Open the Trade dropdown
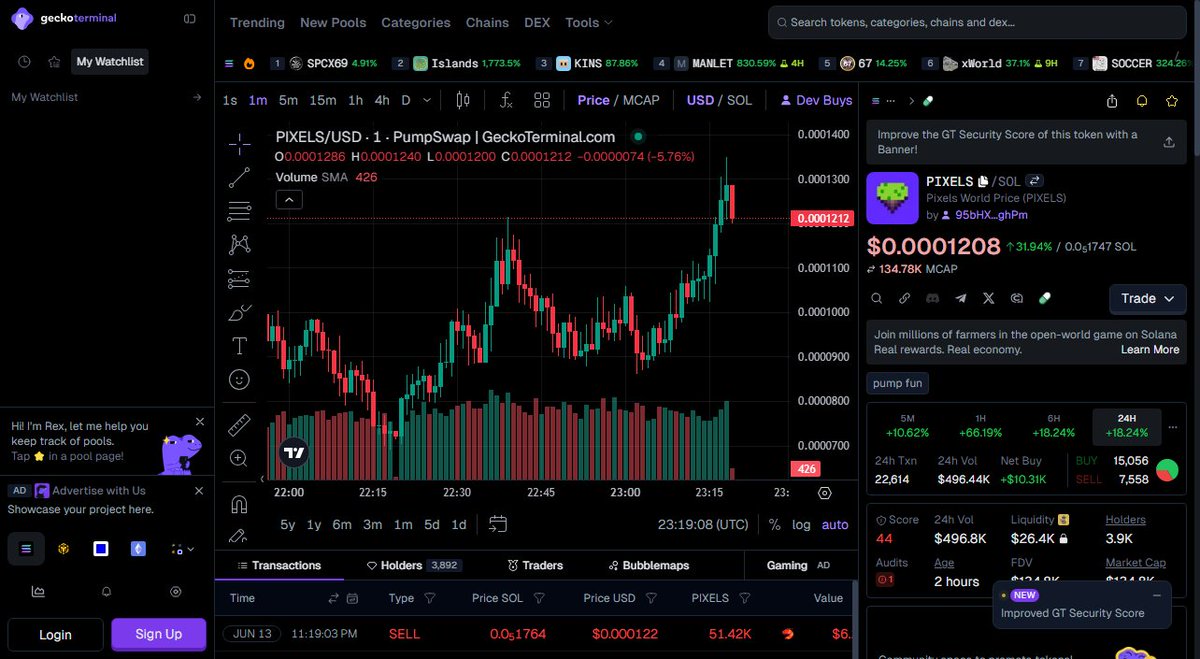Screen dimensions: 1200x659 [x=1147, y=298]
